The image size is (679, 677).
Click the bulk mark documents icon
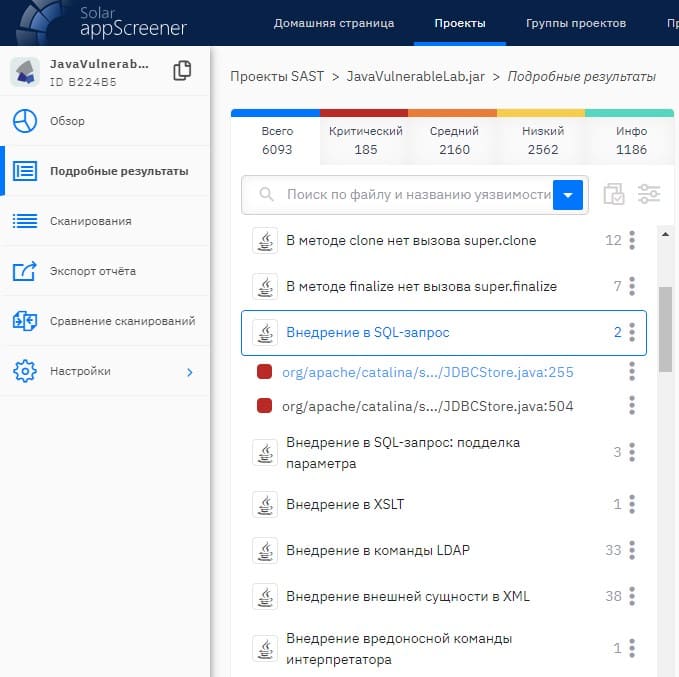click(614, 194)
